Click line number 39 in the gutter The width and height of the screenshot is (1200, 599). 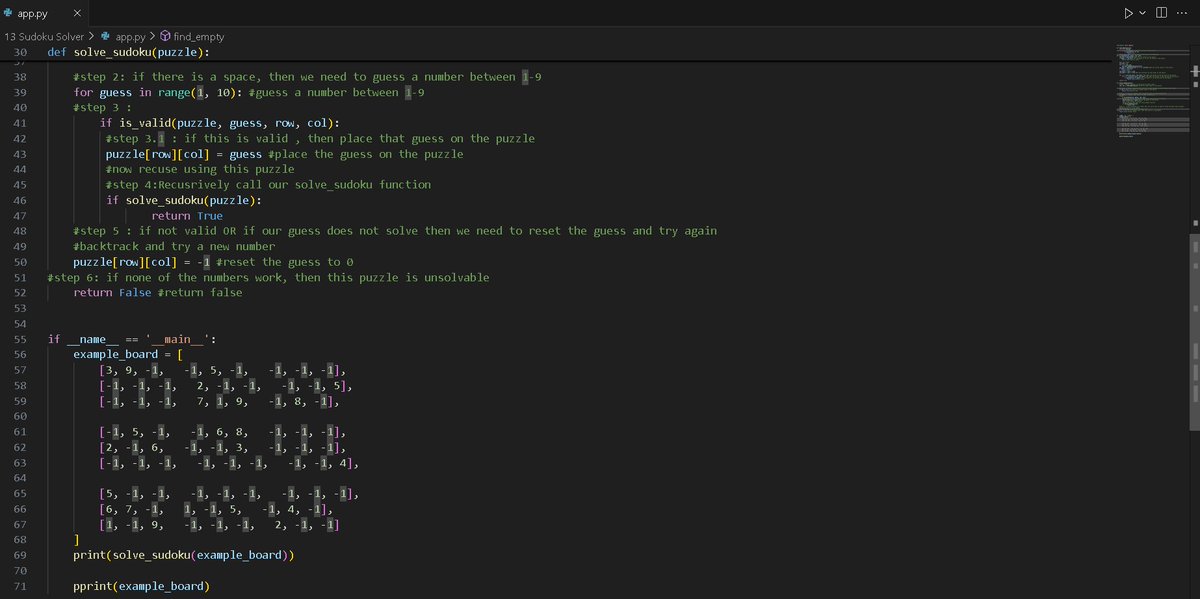(20, 92)
